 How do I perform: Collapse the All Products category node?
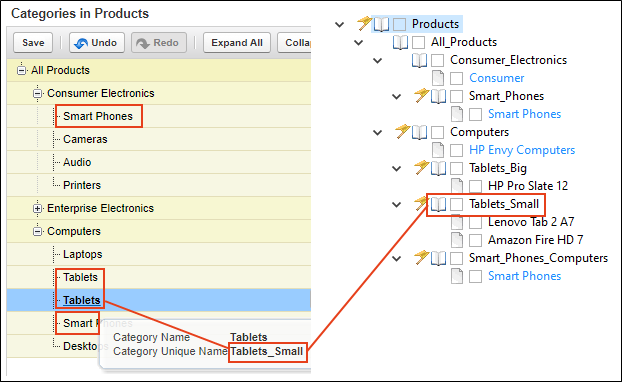21,70
